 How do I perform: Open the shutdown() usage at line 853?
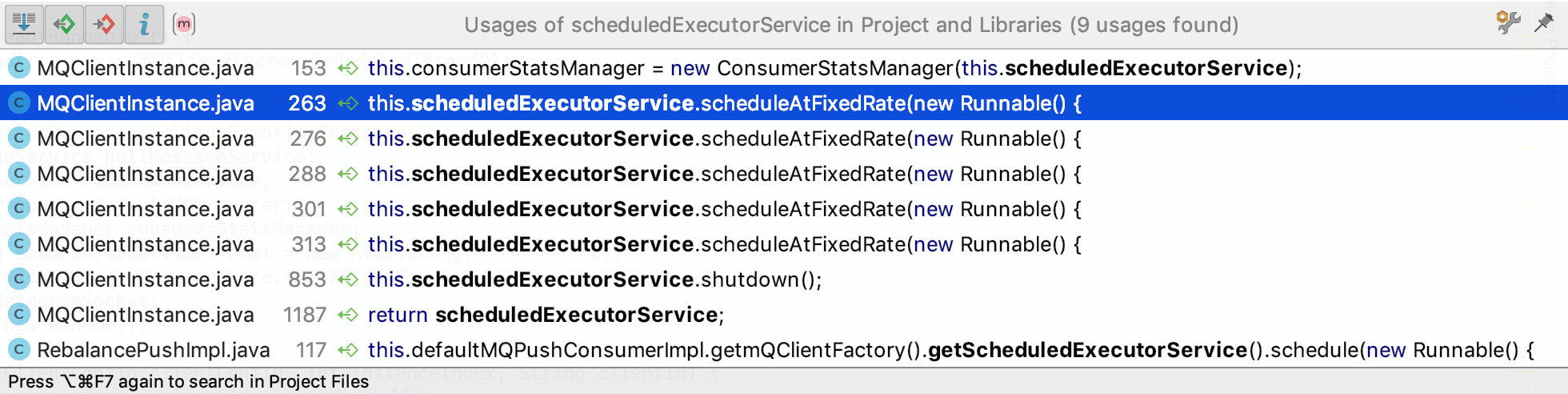click(784, 279)
